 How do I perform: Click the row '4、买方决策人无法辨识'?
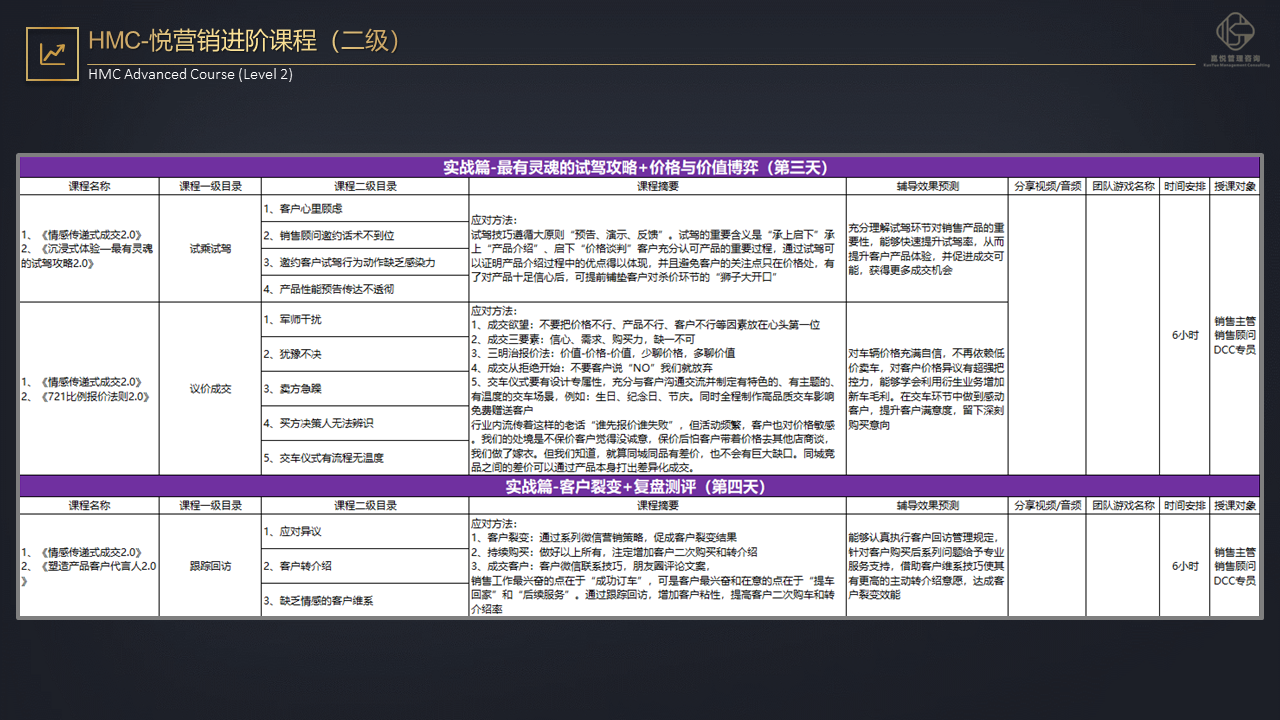coord(364,423)
